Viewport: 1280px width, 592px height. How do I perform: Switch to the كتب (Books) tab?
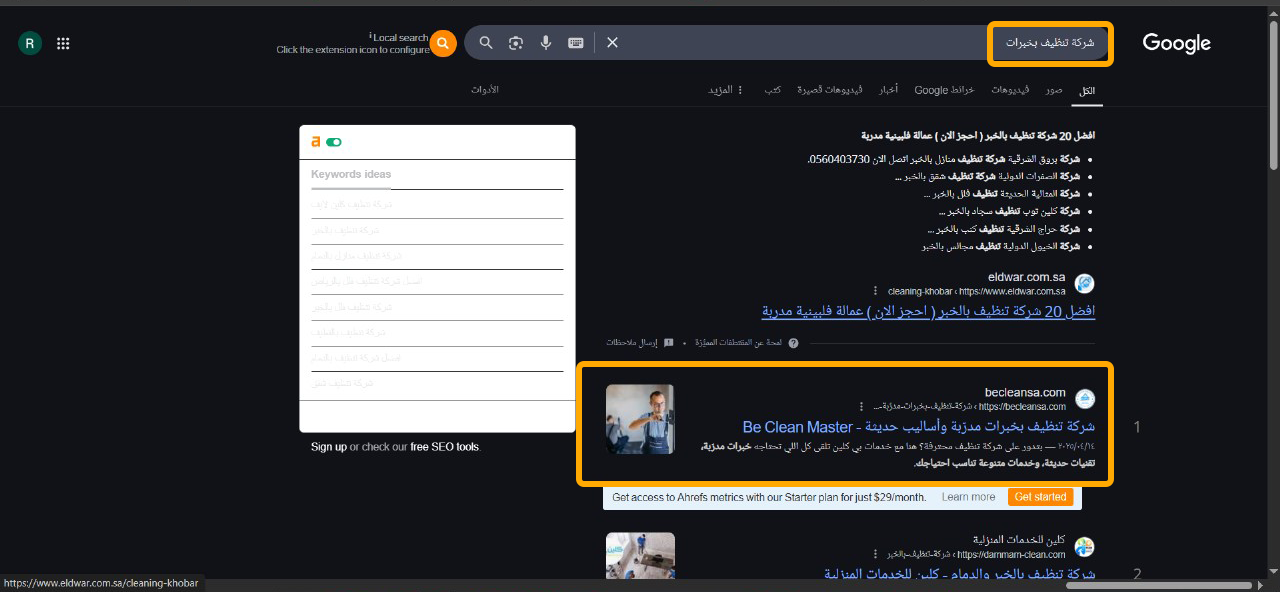point(773,90)
